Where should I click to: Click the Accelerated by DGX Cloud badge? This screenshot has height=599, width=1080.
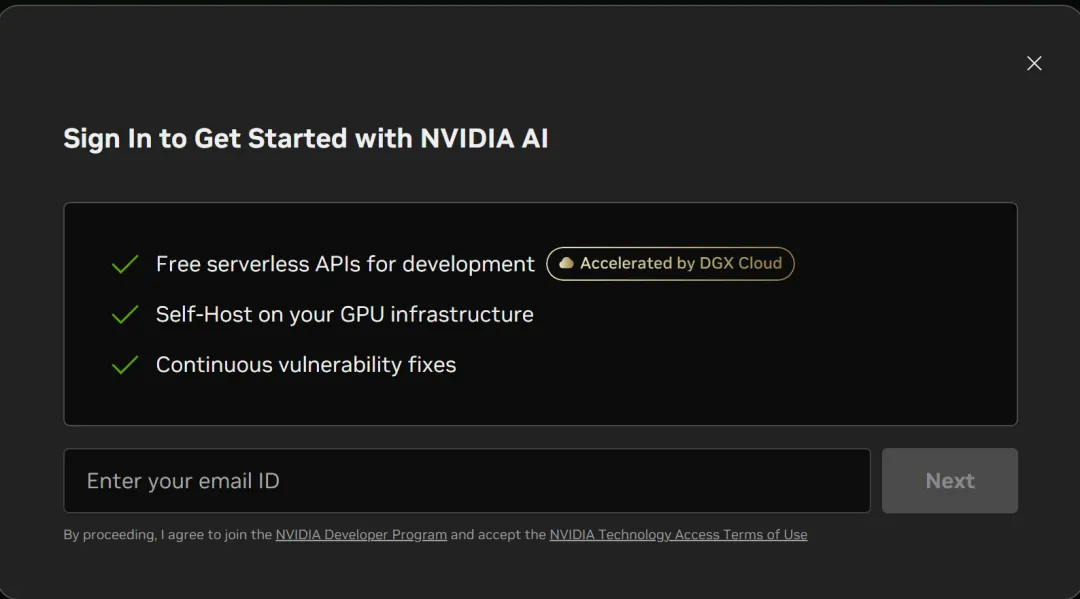[x=670, y=264]
